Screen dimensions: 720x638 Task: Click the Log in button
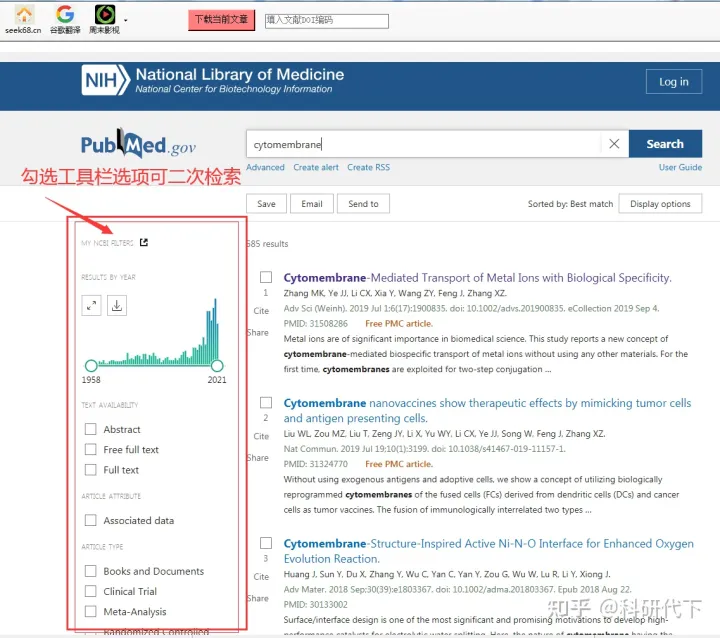(x=674, y=82)
